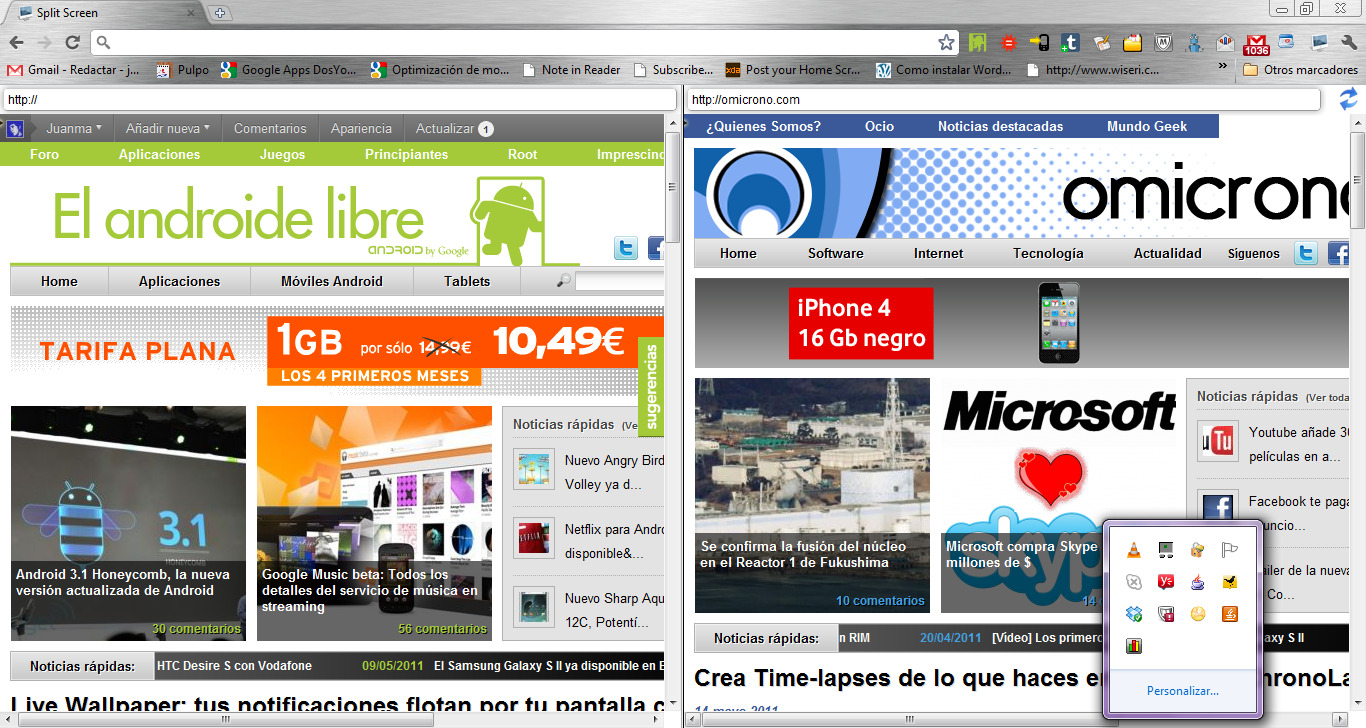Screen dimensions: 1366x728
Task: Open Personalizar in the tray overflow panel
Action: click(1185, 692)
